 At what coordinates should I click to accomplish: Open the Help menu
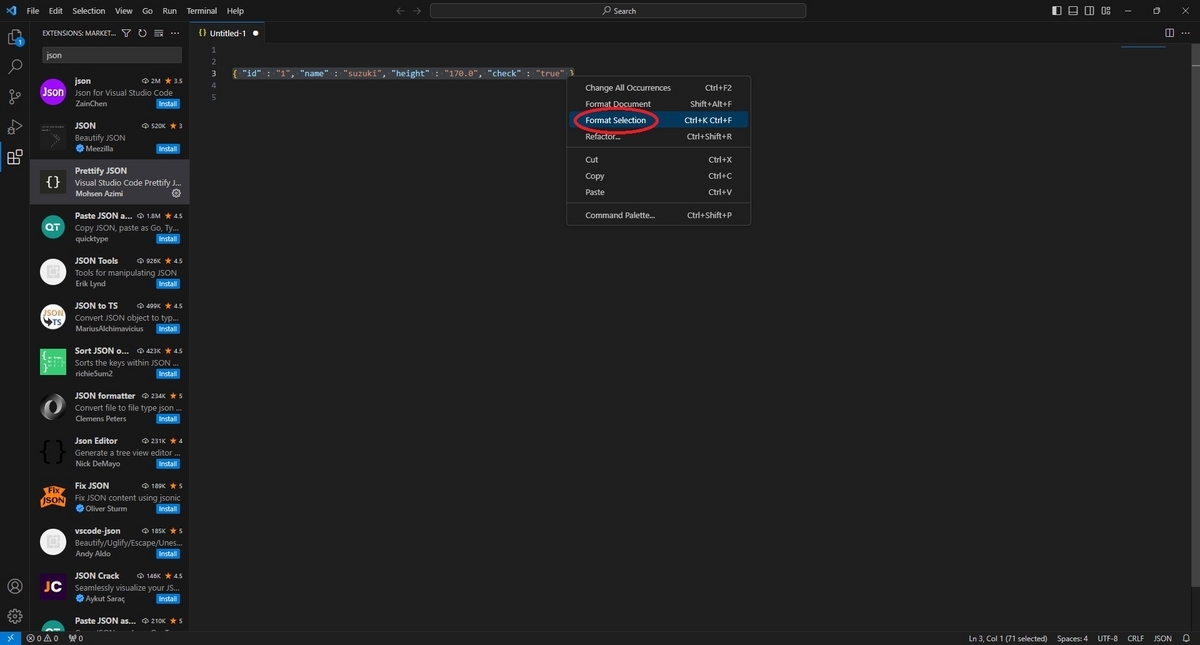click(235, 11)
